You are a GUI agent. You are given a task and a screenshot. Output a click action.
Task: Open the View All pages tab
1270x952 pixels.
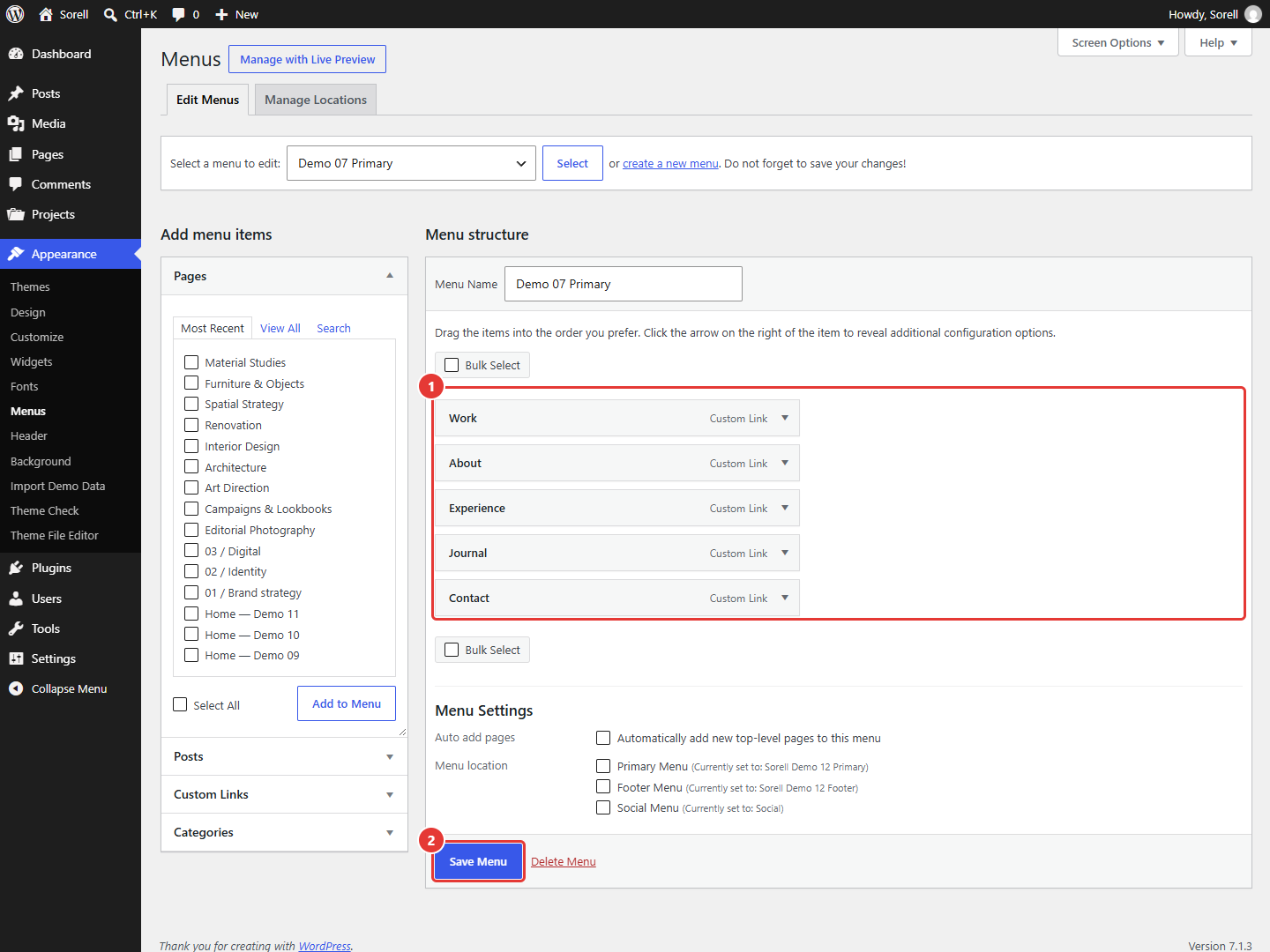click(x=280, y=328)
